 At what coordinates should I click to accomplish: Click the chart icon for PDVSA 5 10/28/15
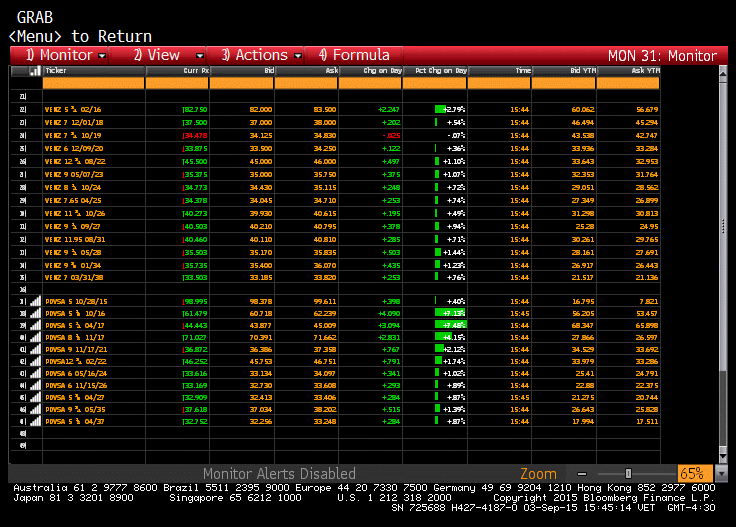(x=35, y=301)
